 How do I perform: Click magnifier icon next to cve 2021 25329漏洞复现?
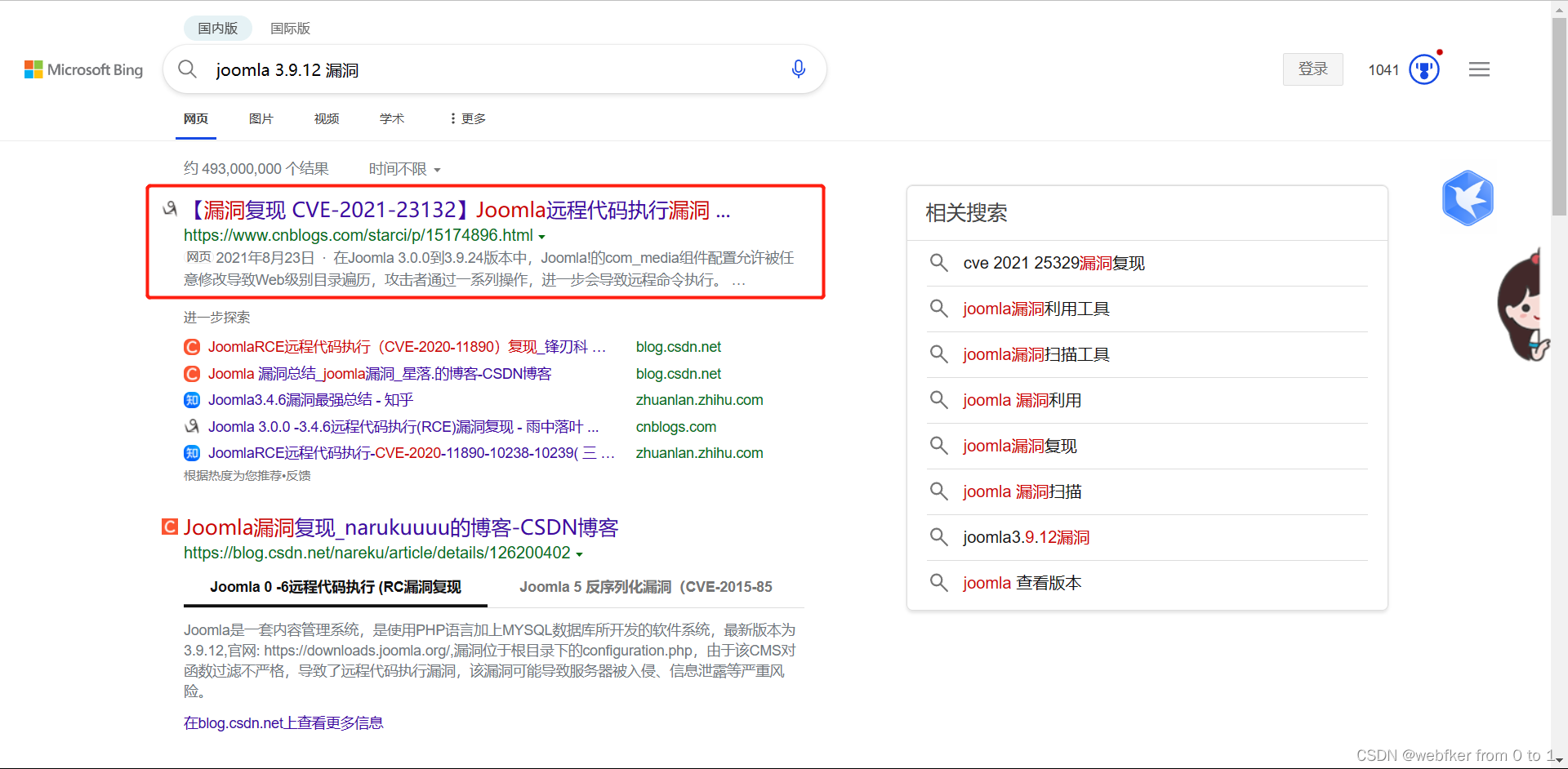(939, 263)
